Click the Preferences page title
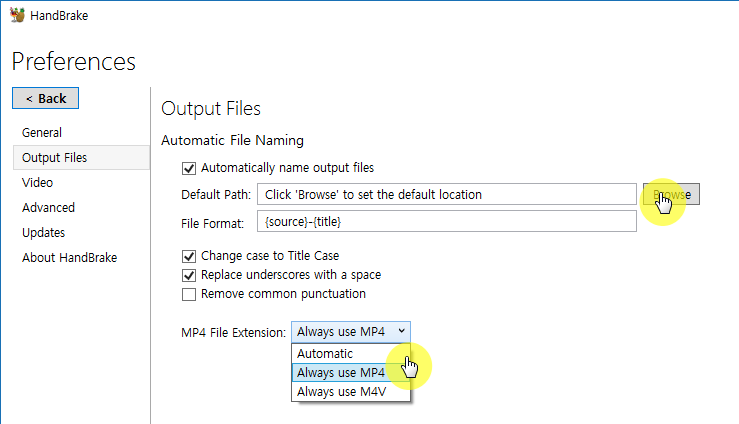 (74, 62)
